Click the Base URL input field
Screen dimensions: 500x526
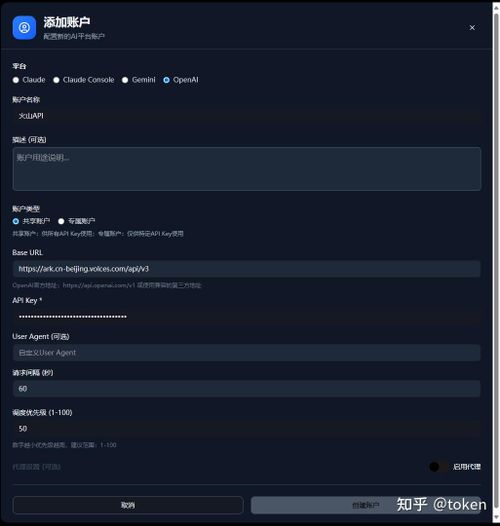(247, 269)
